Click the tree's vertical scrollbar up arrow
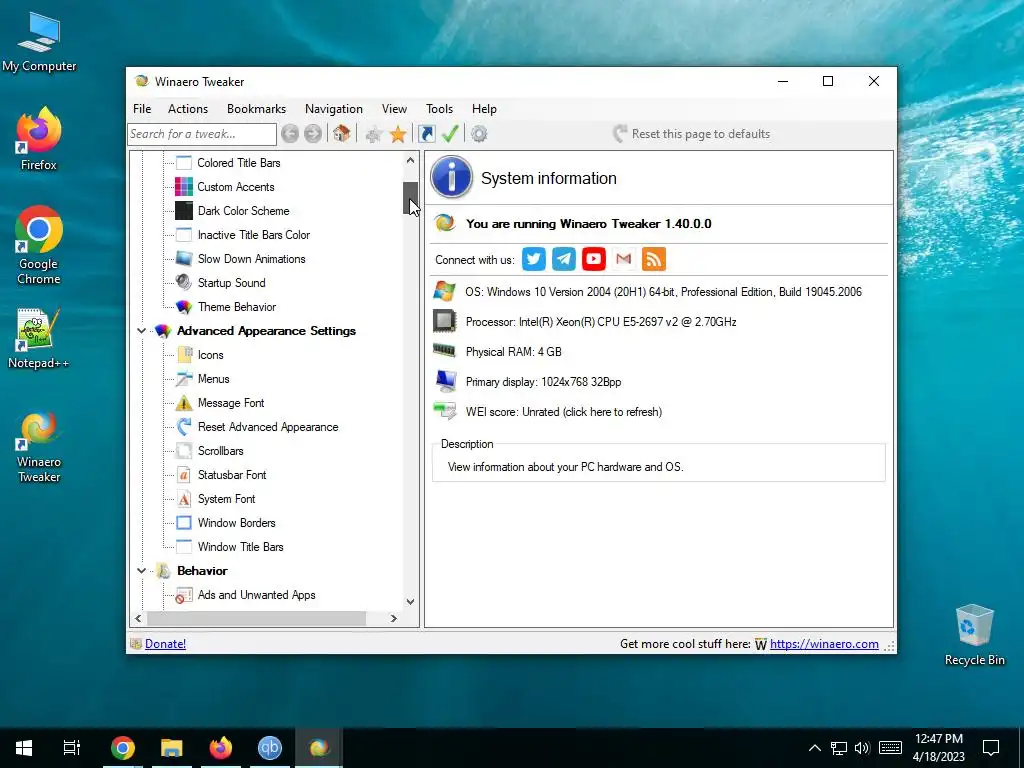Screen dimensions: 1024x768 [x=410, y=161]
